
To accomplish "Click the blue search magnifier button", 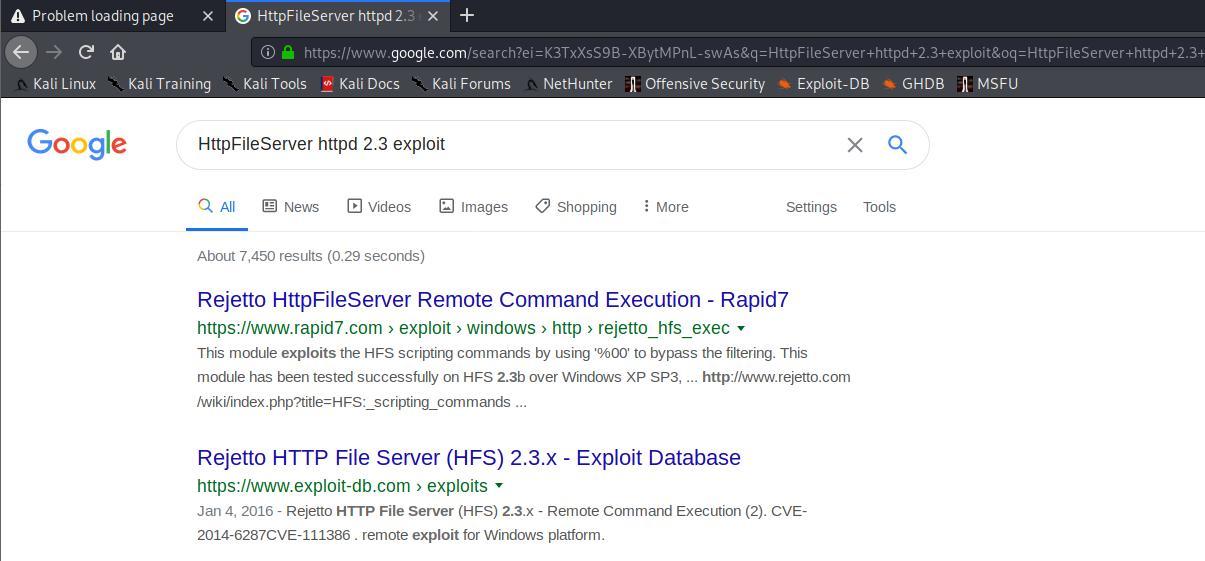I will point(898,145).
